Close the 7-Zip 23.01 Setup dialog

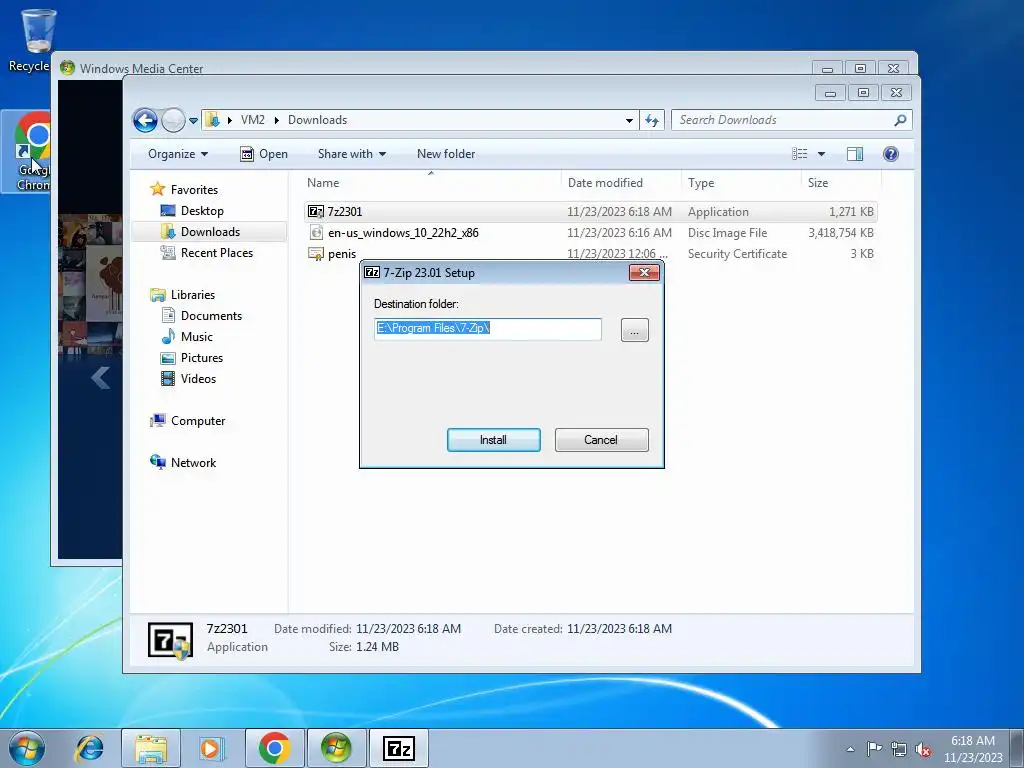pyautogui.click(x=644, y=272)
